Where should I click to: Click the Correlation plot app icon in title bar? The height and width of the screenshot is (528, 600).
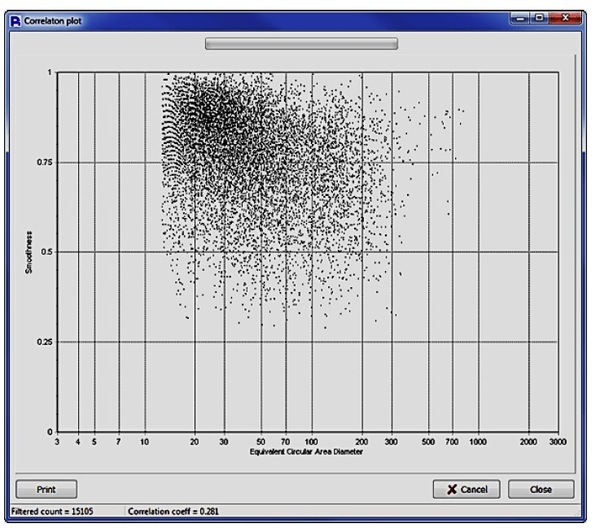(14, 19)
